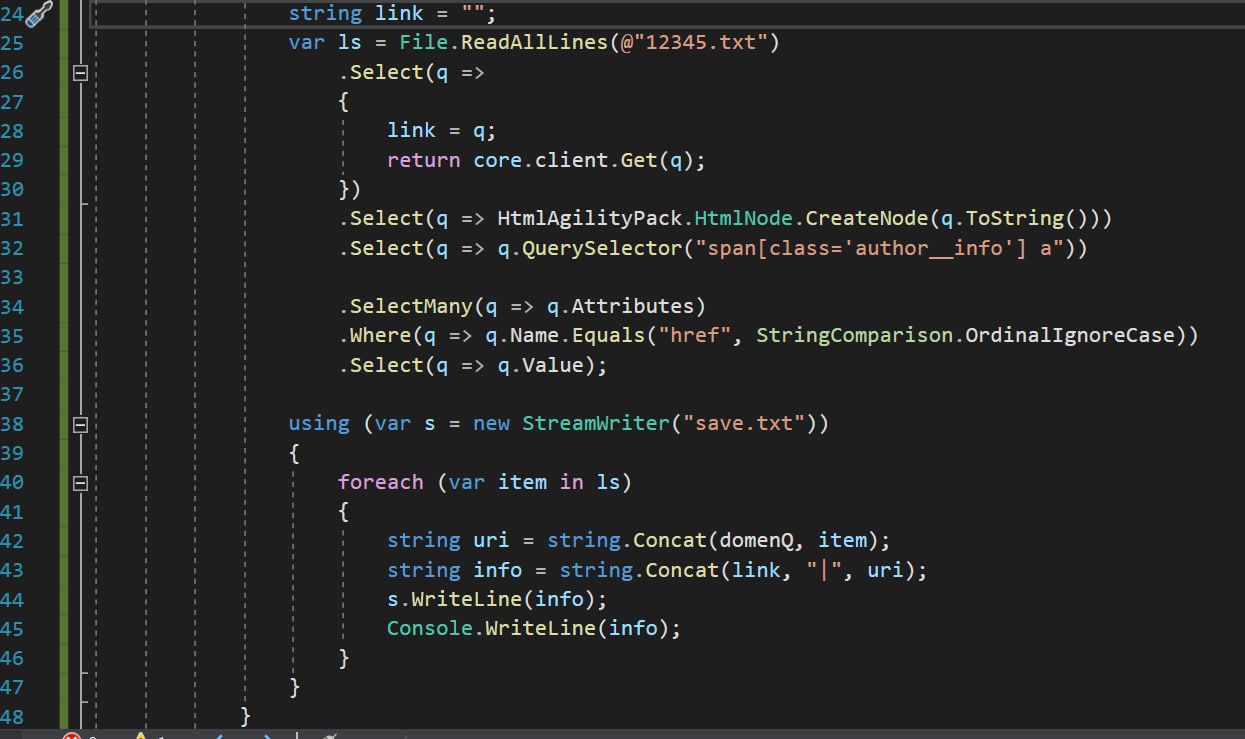Viewport: 1245px width, 739px height.
Task: Click the CreateNode method name
Action: 868,218
